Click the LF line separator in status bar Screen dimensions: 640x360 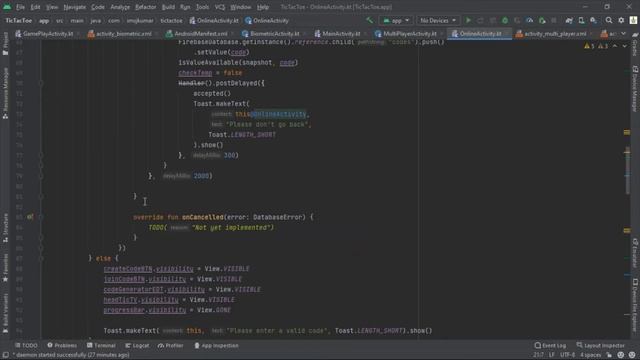[552, 355]
